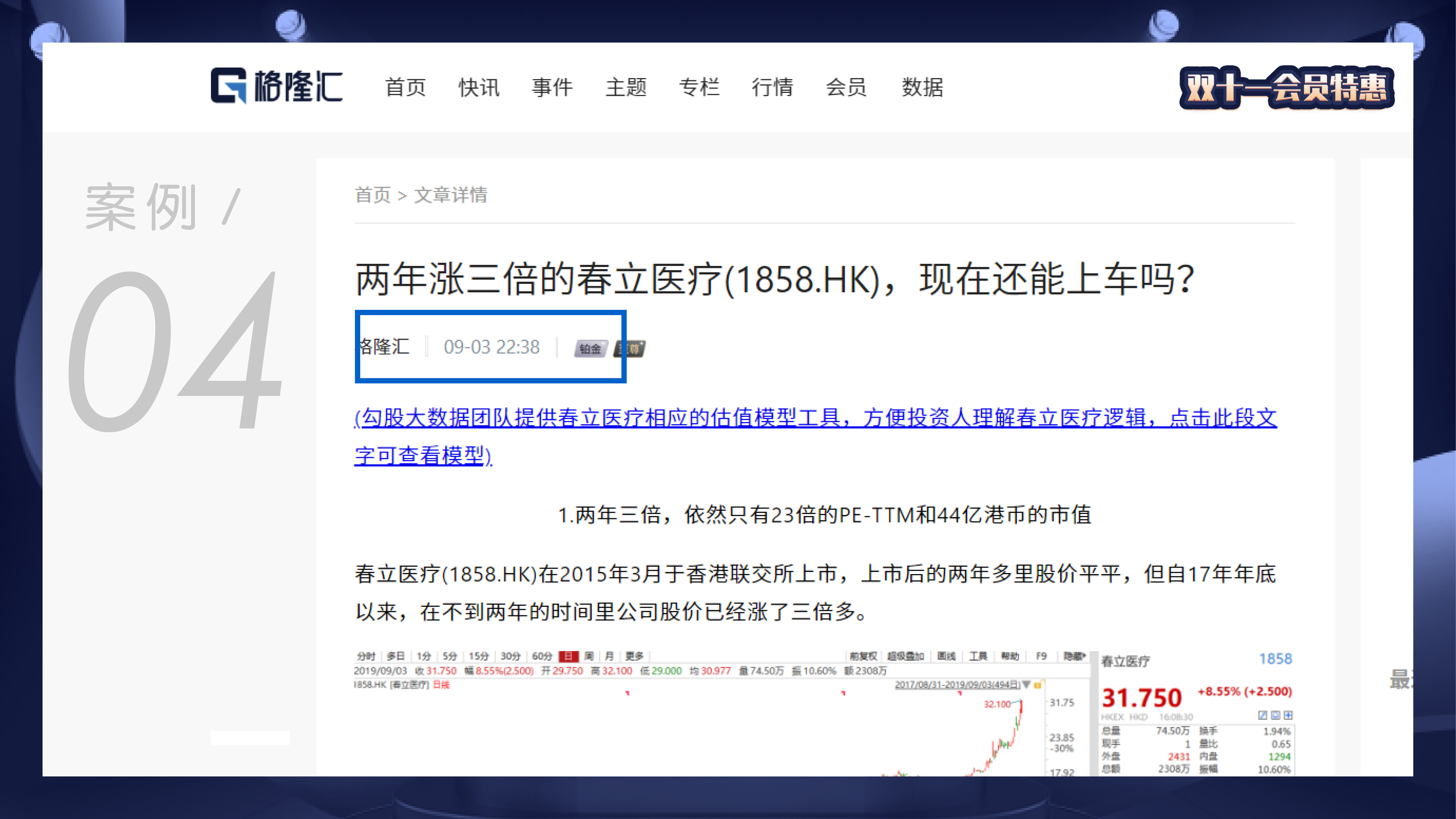The image size is (1456, 819).
Task: Select the 多日 chart period tab
Action: point(396,656)
